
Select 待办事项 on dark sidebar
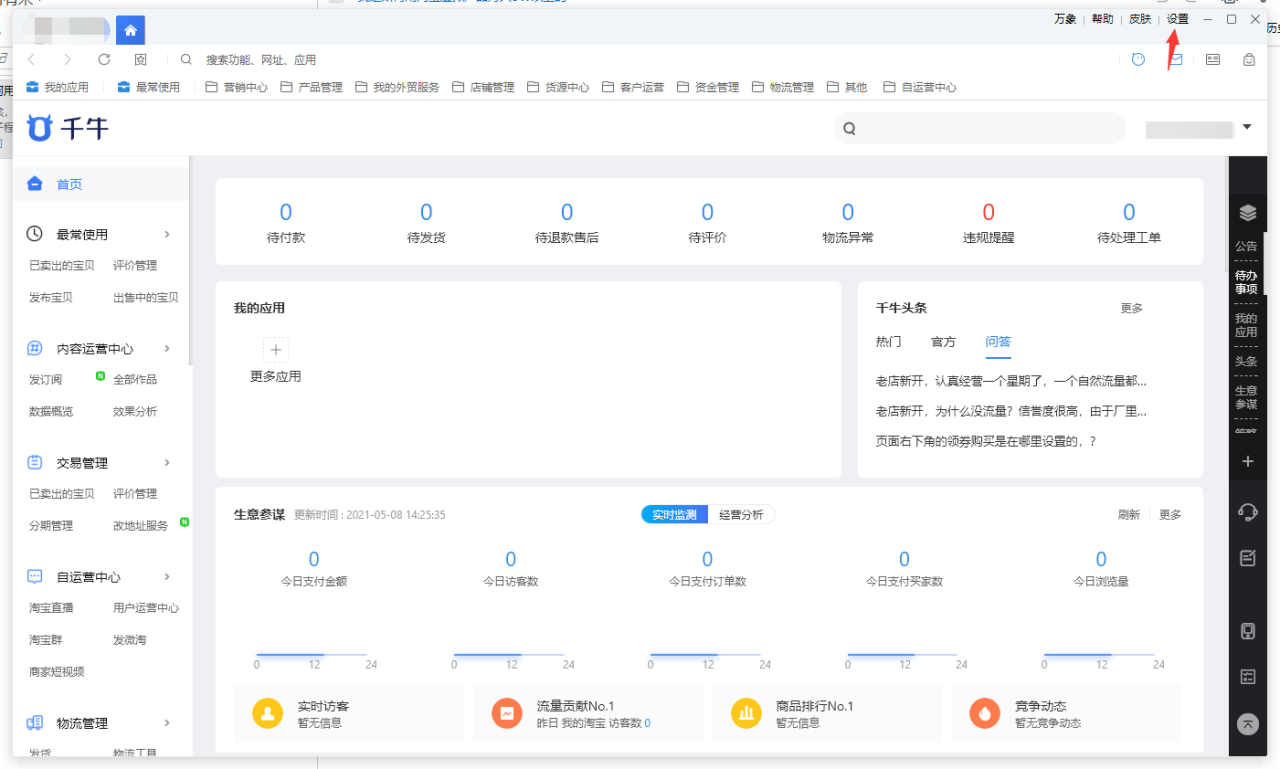(x=1246, y=282)
